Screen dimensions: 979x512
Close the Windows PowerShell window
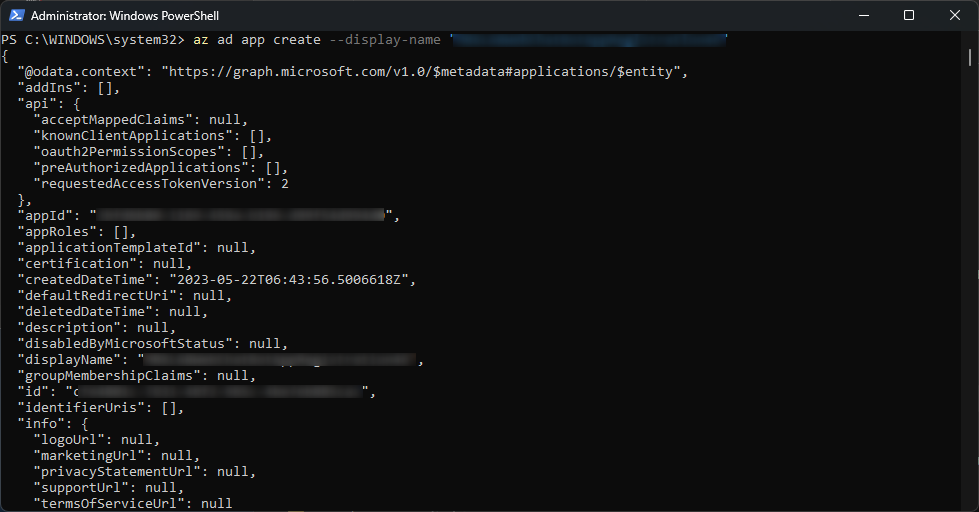(x=955, y=16)
